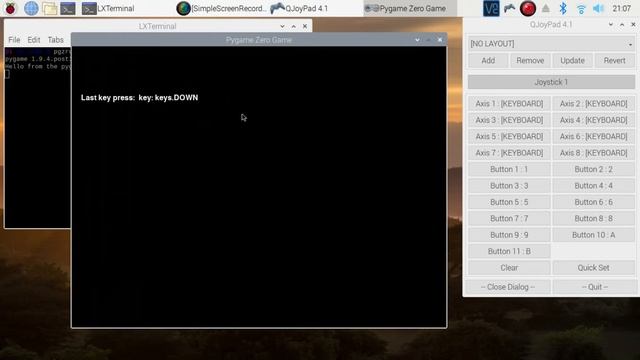Configure Axis 8 : [KEYBOARD]
The image size is (640, 360).
tap(593, 153)
